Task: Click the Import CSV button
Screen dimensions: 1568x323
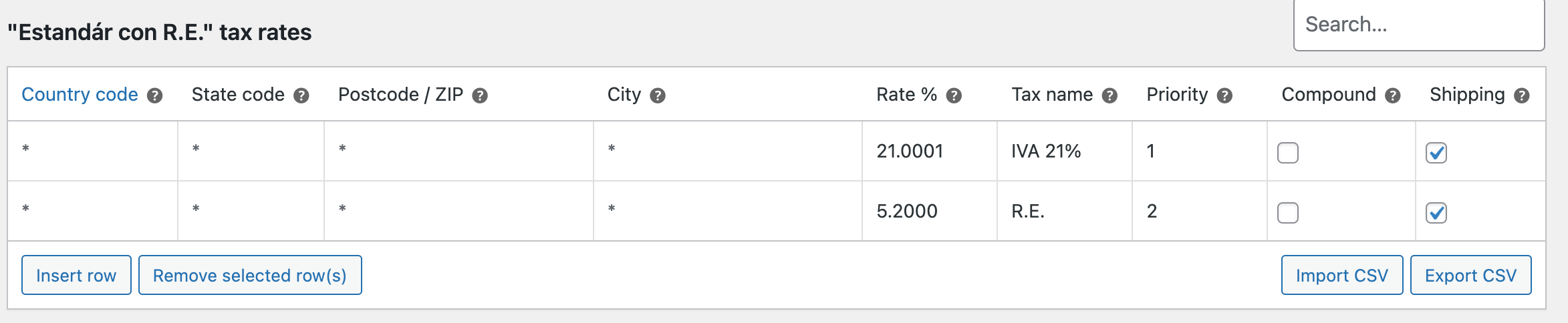Action: 1342,275
